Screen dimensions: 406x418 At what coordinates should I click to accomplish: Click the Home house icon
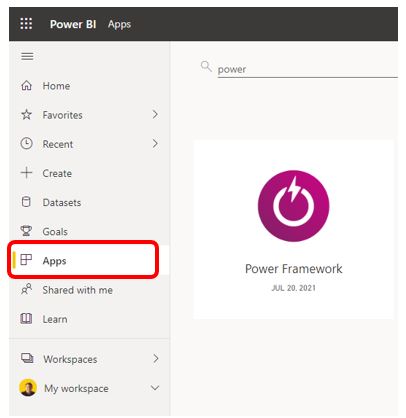click(x=27, y=86)
